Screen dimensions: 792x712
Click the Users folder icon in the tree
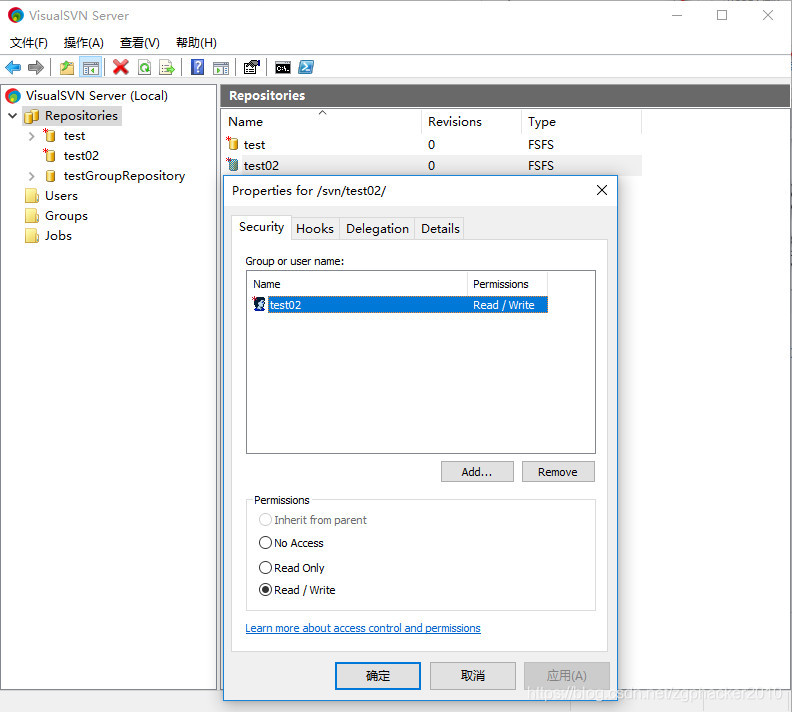coord(32,195)
